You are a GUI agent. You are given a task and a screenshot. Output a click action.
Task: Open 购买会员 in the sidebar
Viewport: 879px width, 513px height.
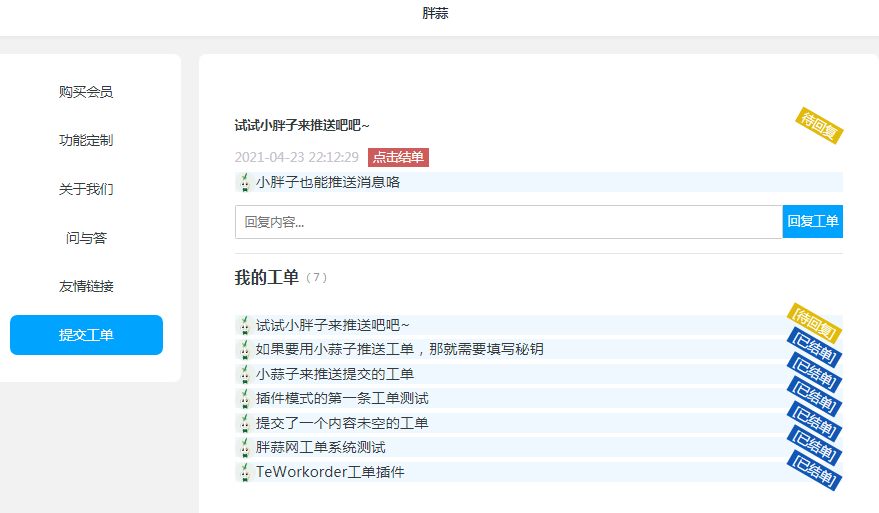[x=86, y=92]
